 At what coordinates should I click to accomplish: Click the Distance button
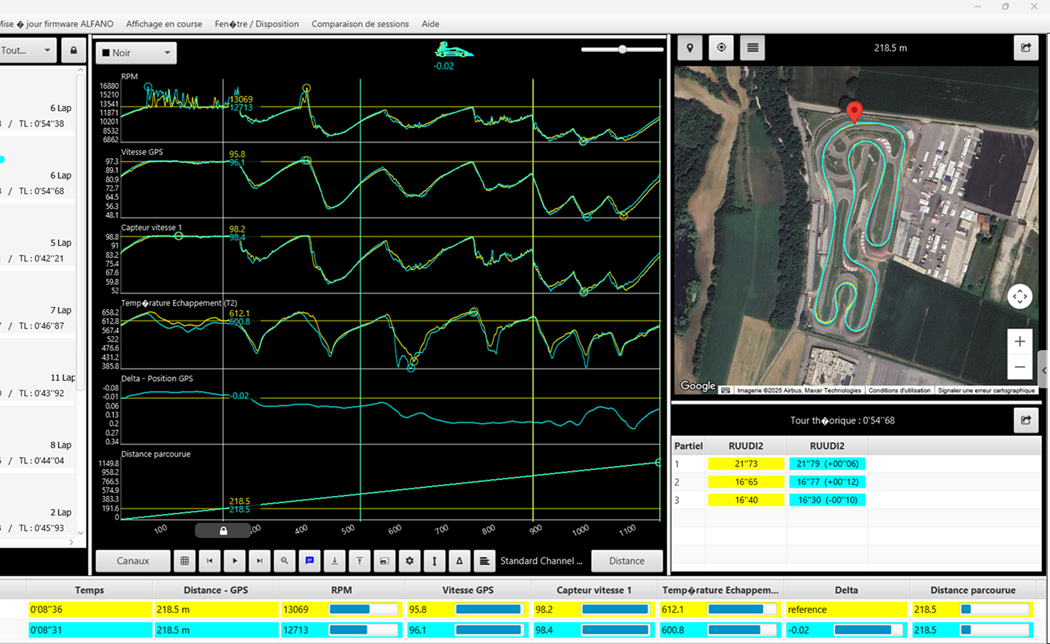point(627,561)
